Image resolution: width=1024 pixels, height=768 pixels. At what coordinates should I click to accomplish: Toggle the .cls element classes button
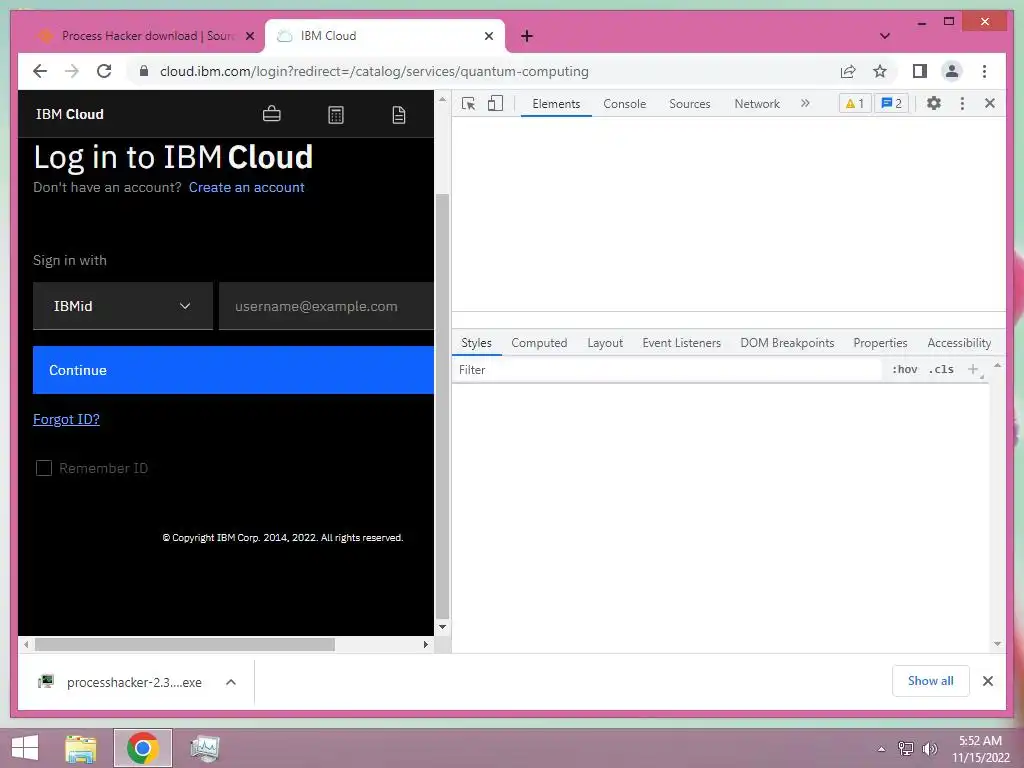pyautogui.click(x=941, y=370)
